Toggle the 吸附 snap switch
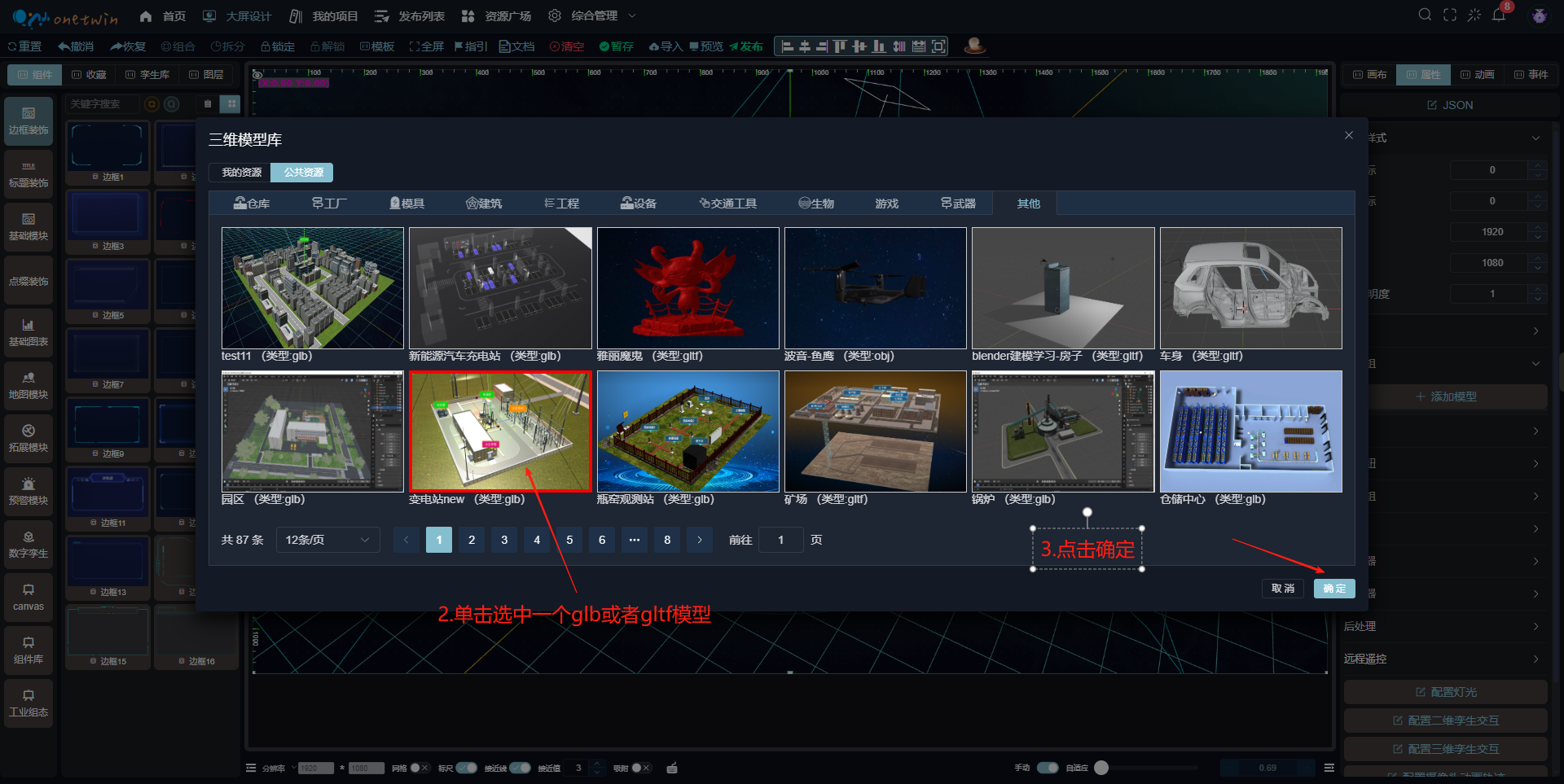Viewport: 1564px width, 784px height. [641, 768]
